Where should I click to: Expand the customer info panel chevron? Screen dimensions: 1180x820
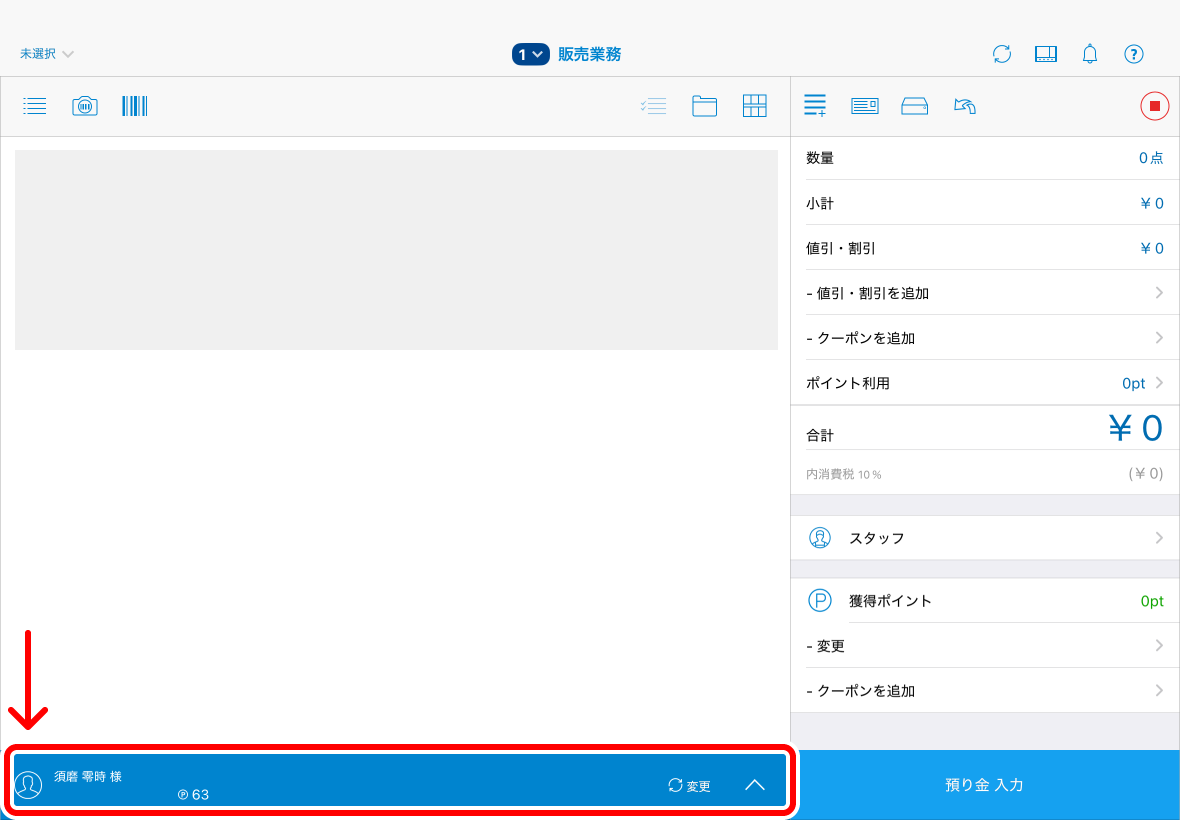[x=755, y=785]
